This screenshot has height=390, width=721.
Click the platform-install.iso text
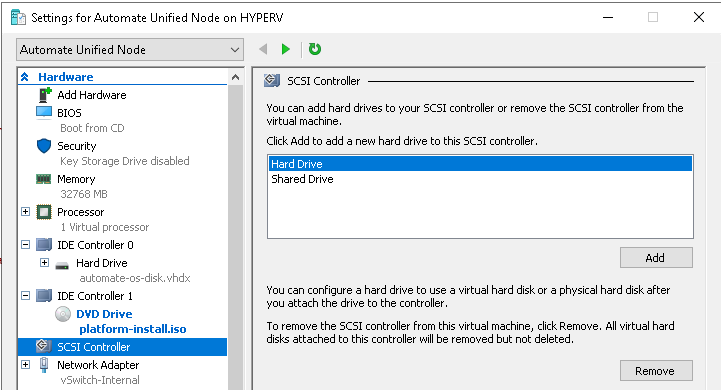[x=133, y=329]
